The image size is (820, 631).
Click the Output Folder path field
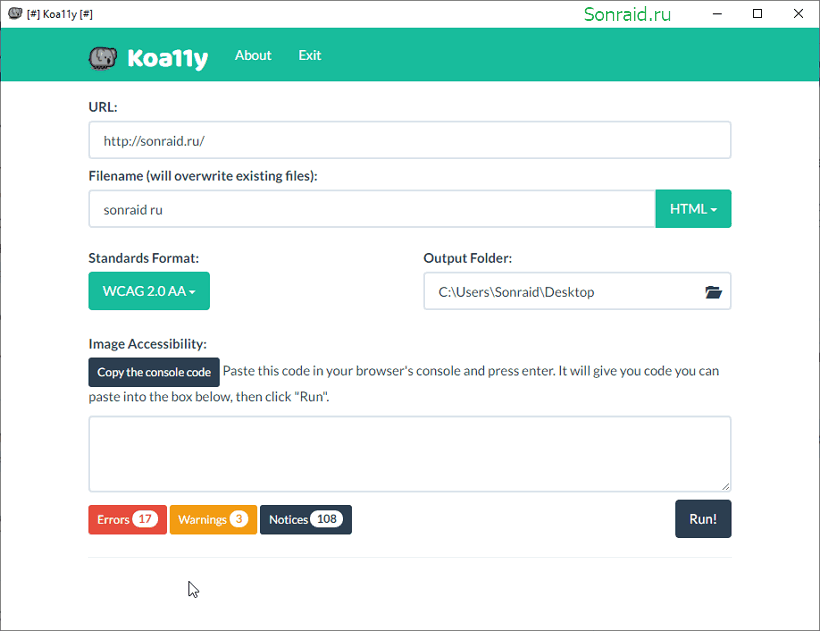tap(577, 291)
